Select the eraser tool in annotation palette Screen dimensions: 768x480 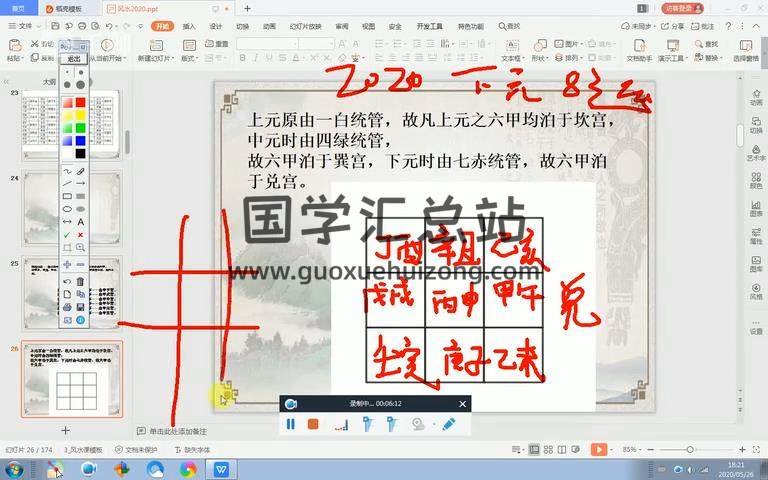(80, 171)
